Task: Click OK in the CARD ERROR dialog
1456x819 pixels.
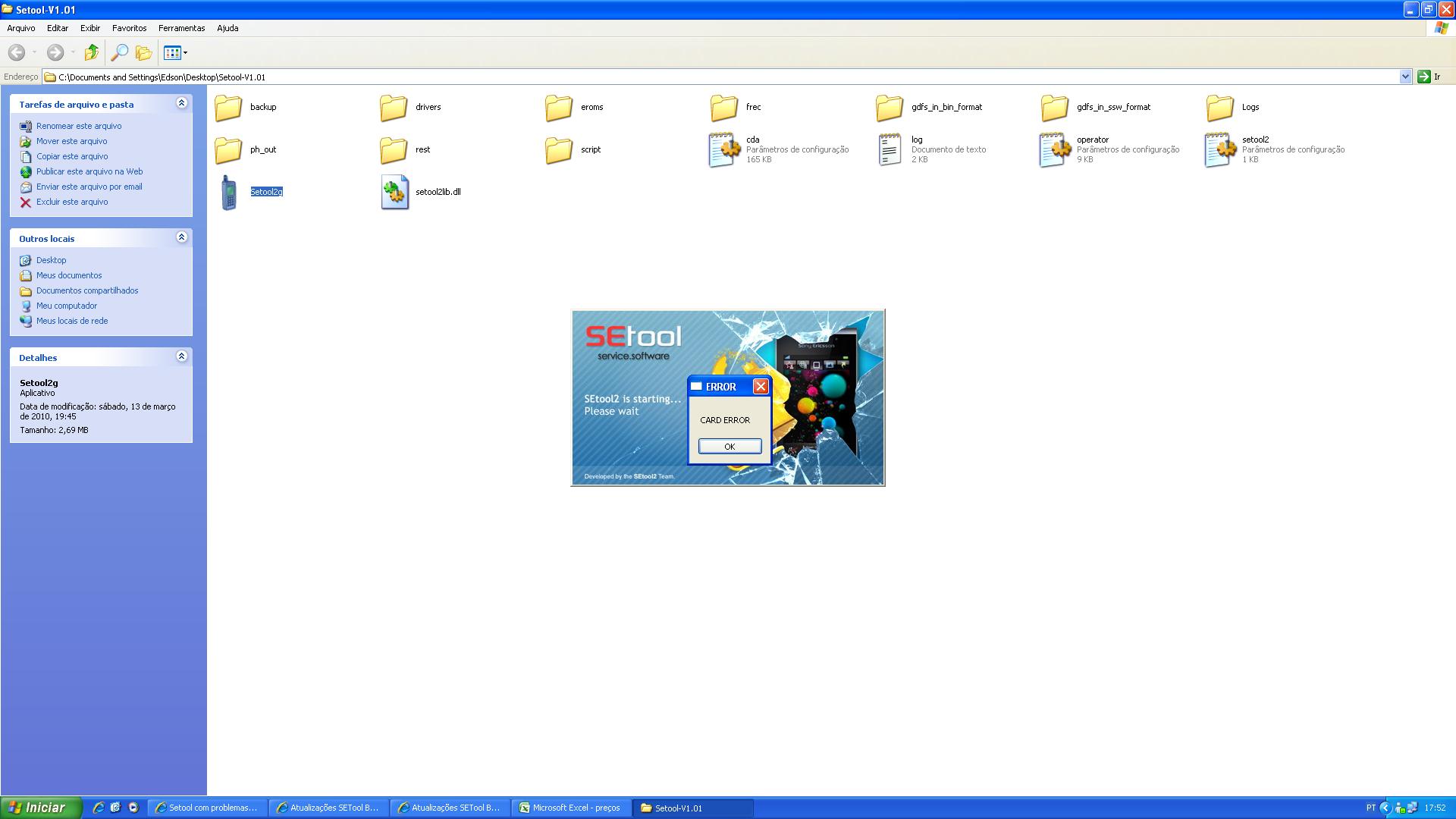Action: click(730, 447)
